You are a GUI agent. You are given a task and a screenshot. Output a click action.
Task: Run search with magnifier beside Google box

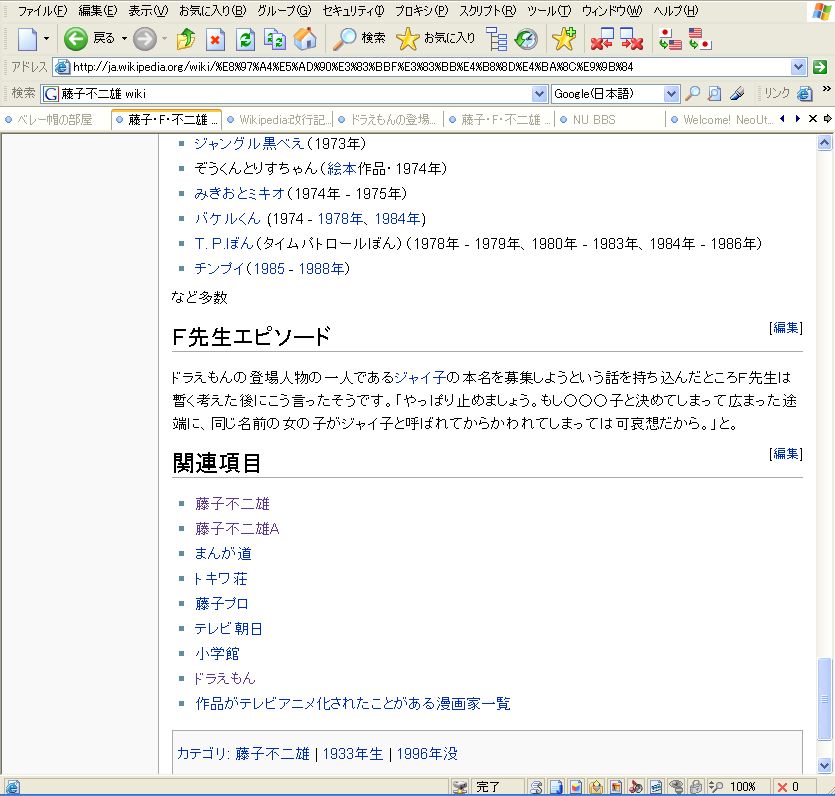click(x=692, y=94)
